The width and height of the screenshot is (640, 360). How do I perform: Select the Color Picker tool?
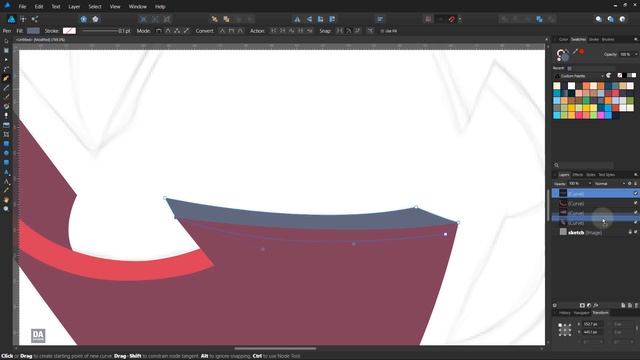(x=6, y=190)
